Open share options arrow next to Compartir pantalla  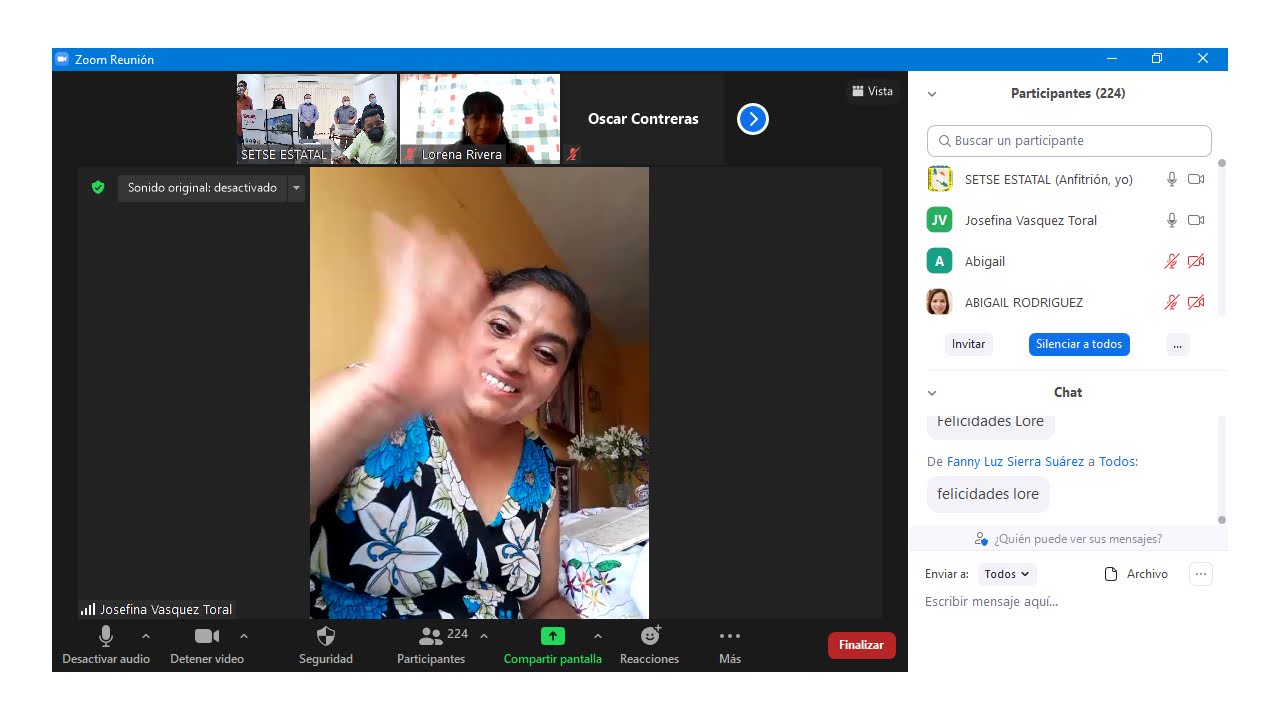pyautogui.click(x=598, y=636)
